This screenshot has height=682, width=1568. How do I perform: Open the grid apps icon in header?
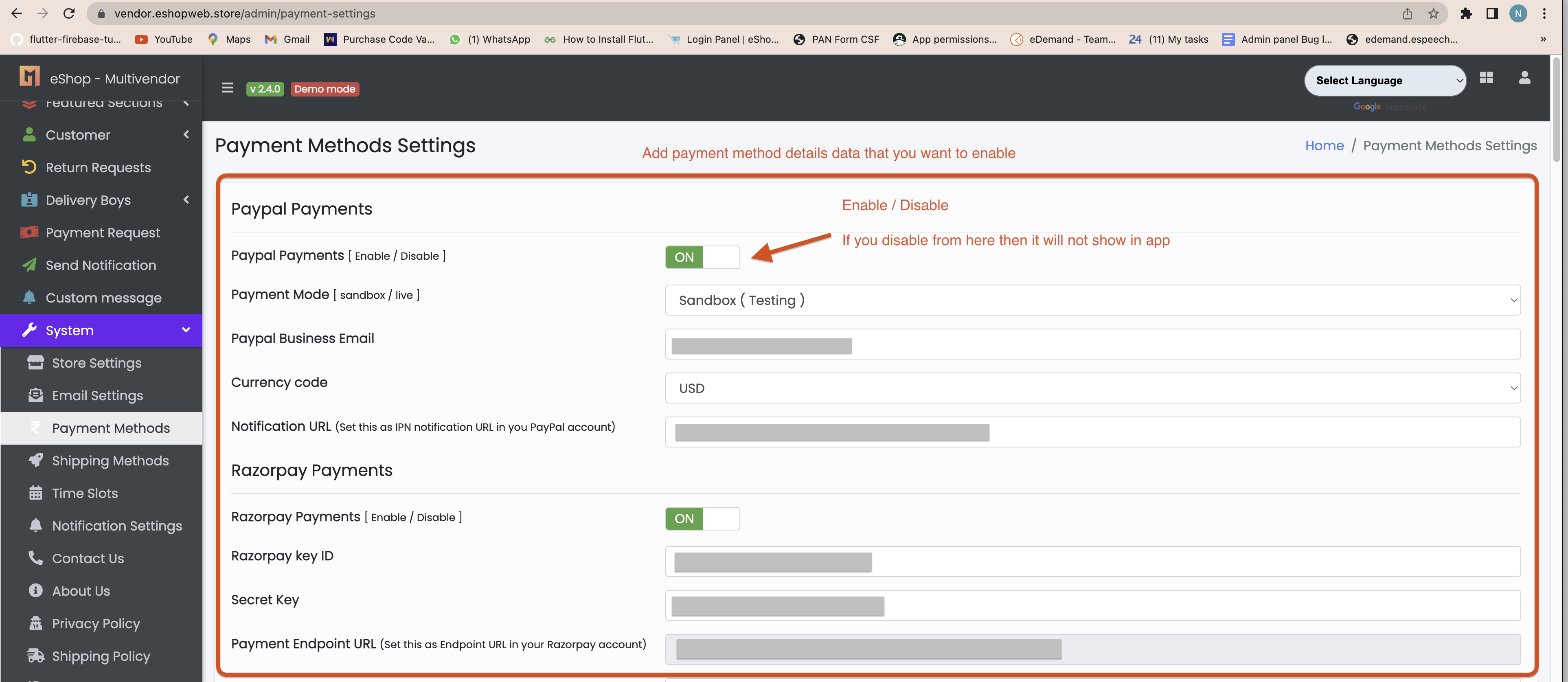pos(1486,78)
